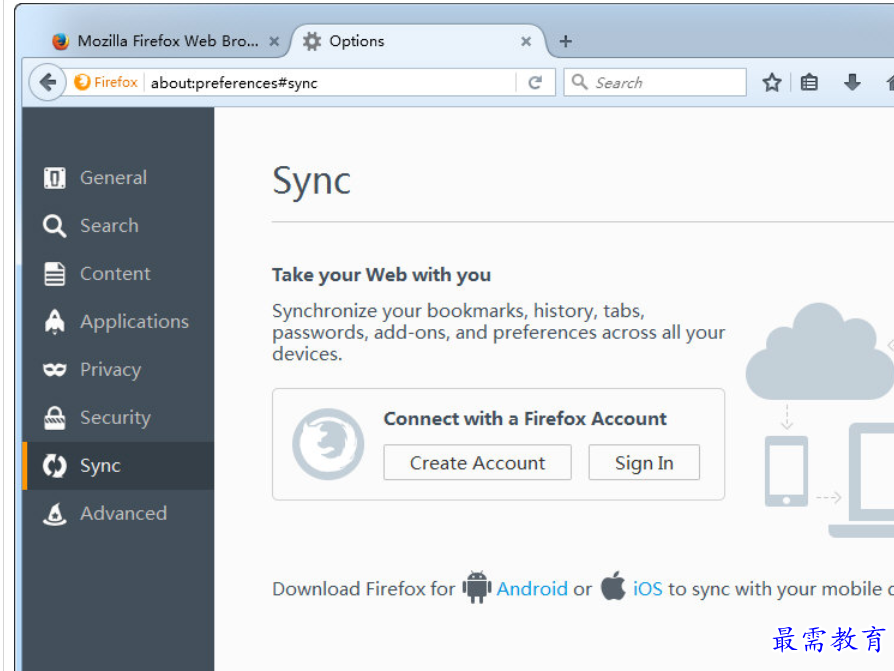Close the Mozilla Firefox Web Browser tab

(274, 41)
